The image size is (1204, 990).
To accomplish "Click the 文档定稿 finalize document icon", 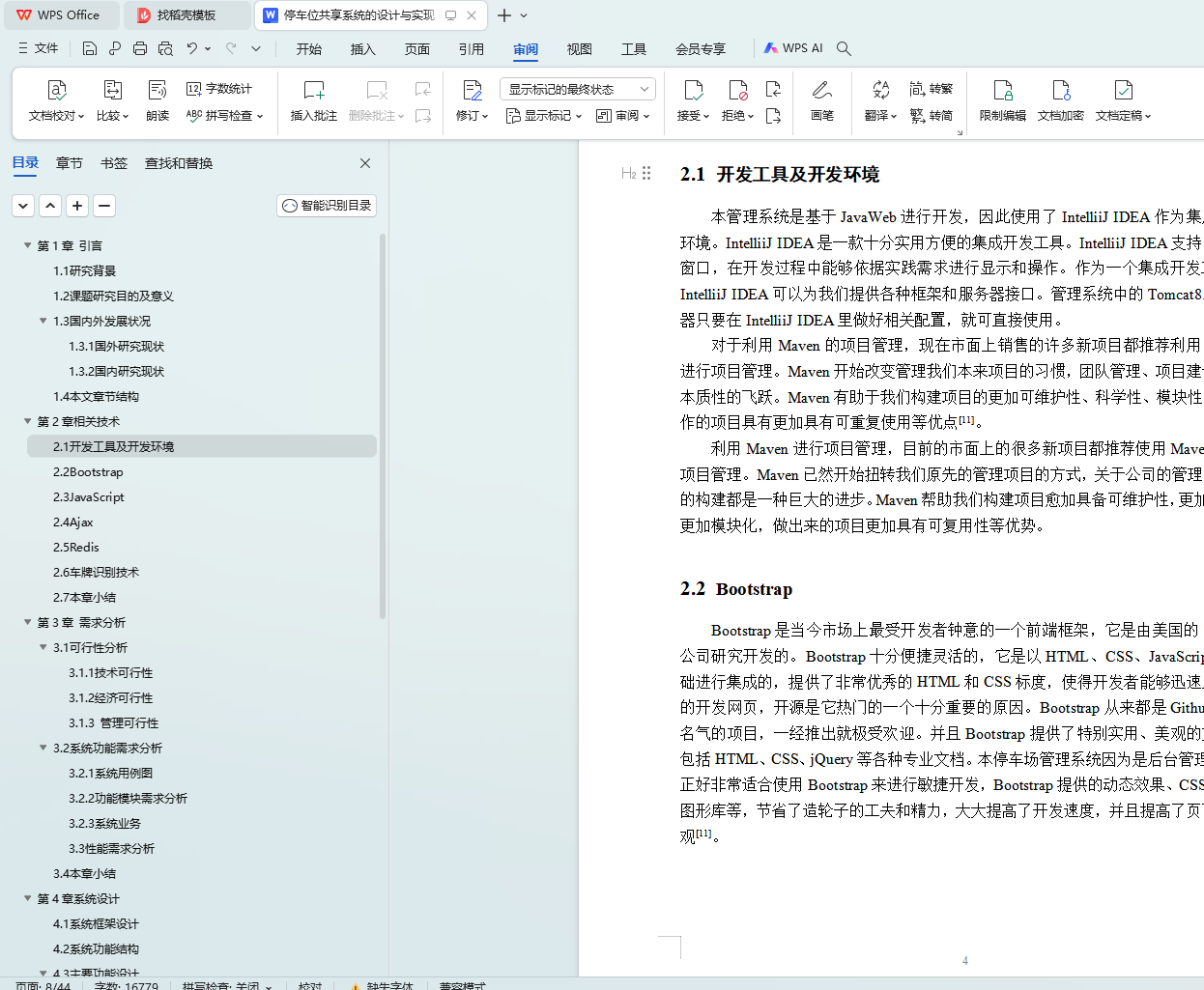I will [1123, 91].
